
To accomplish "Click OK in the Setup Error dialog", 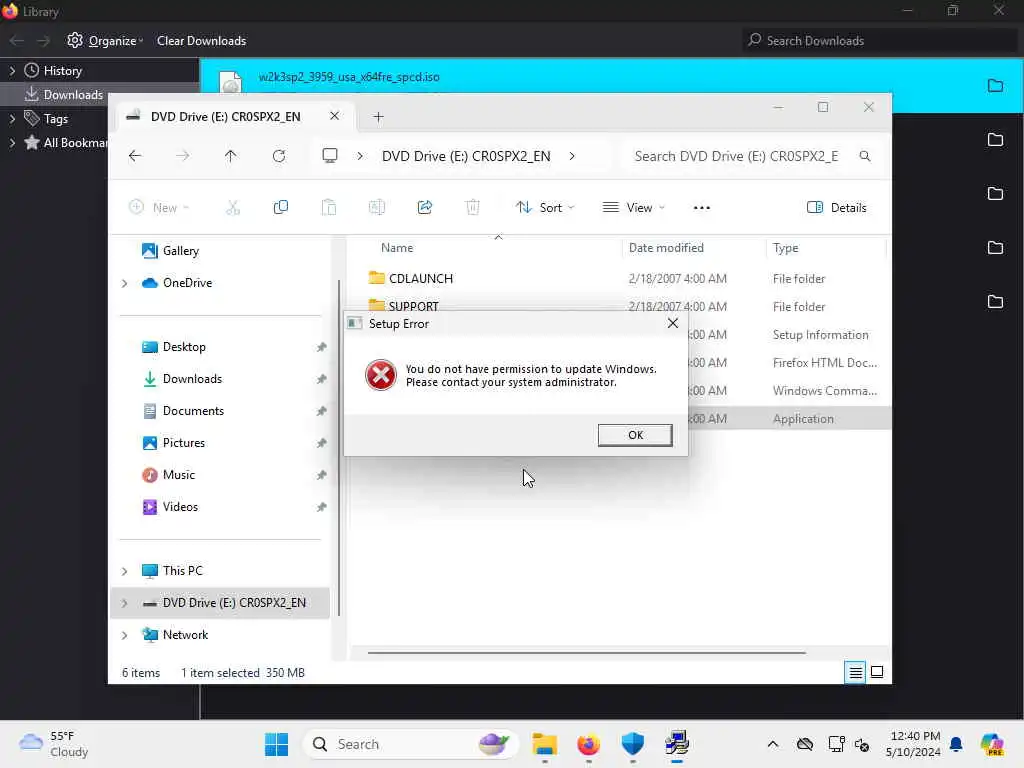I will 635,435.
